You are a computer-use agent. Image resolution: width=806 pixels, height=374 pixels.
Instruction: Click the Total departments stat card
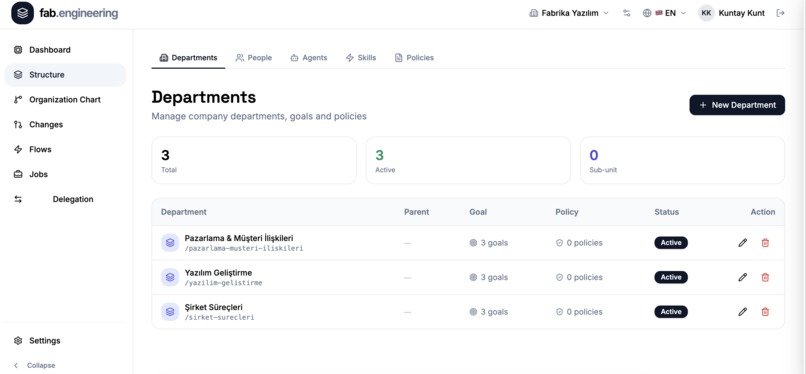click(254, 160)
